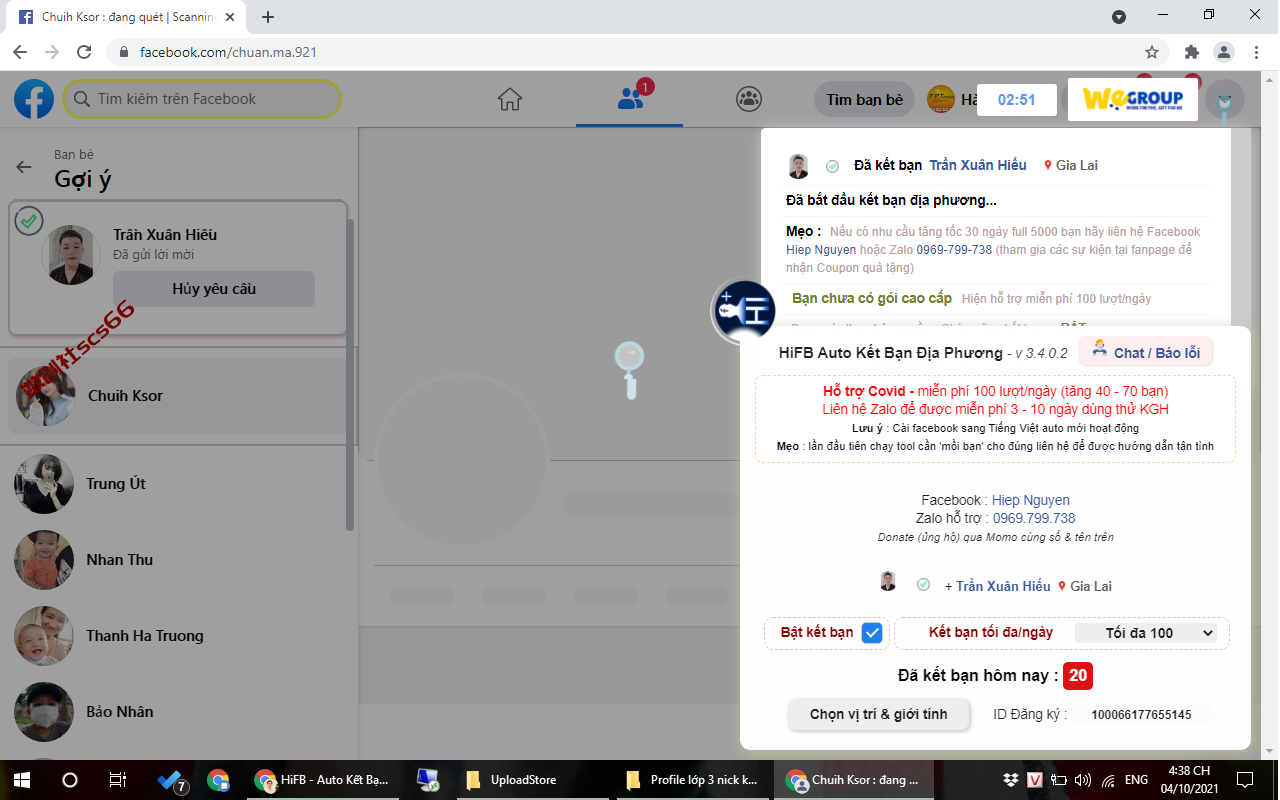Click the HiFB floating logo icon
The height and width of the screenshot is (800, 1280).
[744, 311]
